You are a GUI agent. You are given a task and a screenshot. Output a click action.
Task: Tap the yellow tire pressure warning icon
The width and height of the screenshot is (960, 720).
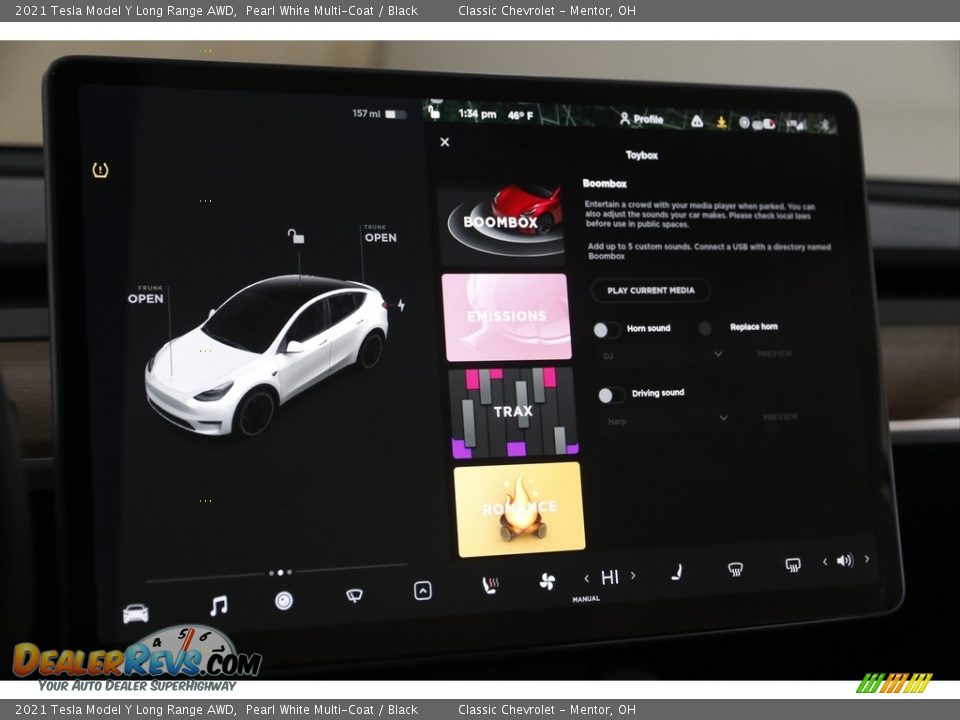[100, 170]
